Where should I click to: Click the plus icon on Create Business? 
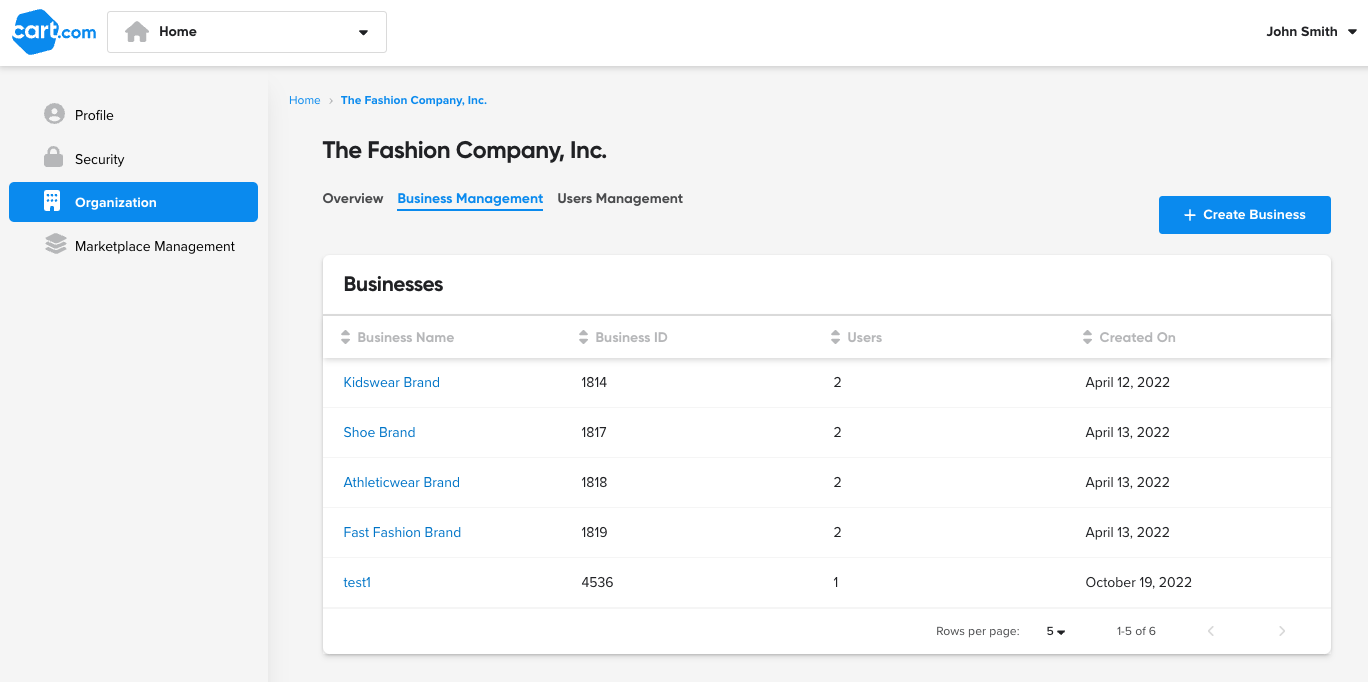tap(1188, 214)
